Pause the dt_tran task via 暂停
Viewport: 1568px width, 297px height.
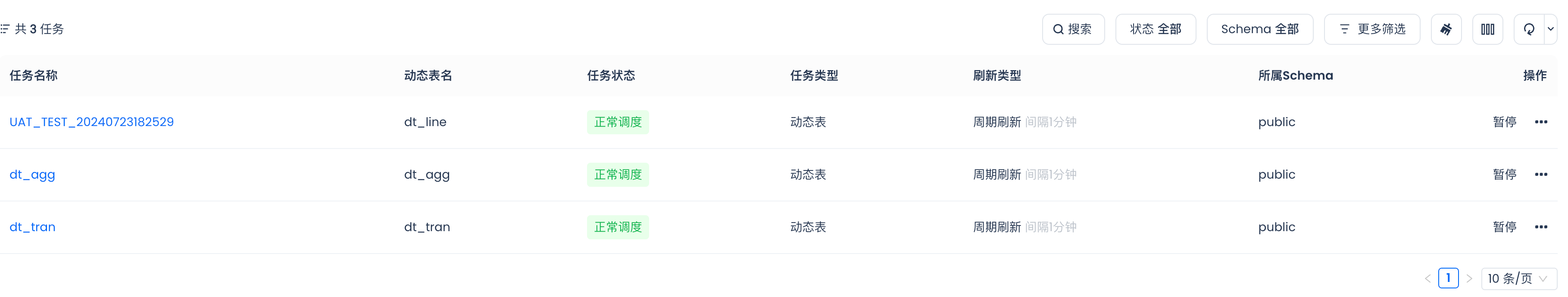(x=1504, y=227)
